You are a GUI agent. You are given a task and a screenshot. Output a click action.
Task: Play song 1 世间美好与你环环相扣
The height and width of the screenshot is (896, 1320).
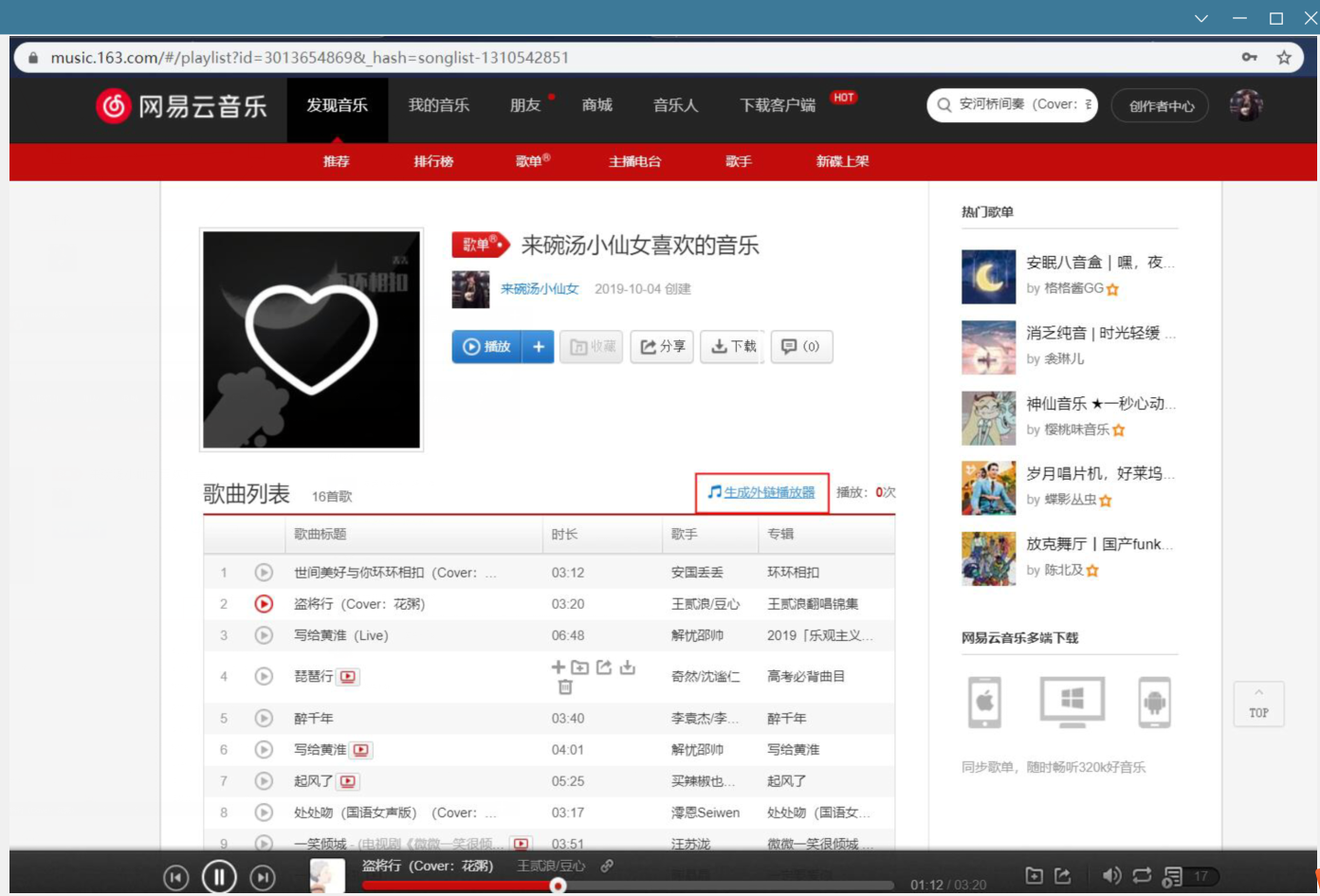pos(264,573)
